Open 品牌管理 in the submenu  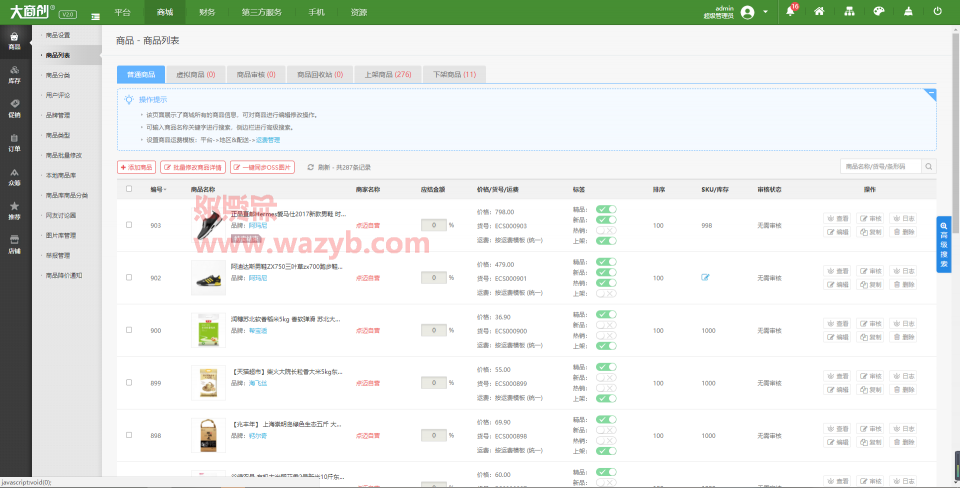[x=58, y=115]
